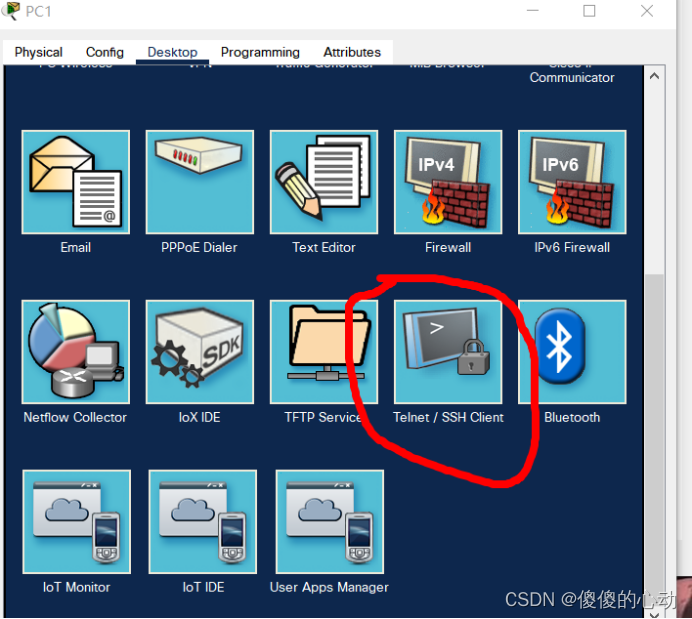Switch to the Physical tab
The width and height of the screenshot is (692, 619).
point(38,52)
